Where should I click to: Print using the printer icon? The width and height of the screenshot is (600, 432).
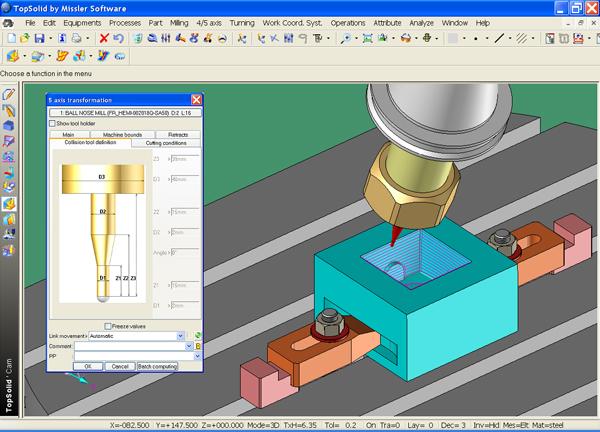click(x=77, y=38)
